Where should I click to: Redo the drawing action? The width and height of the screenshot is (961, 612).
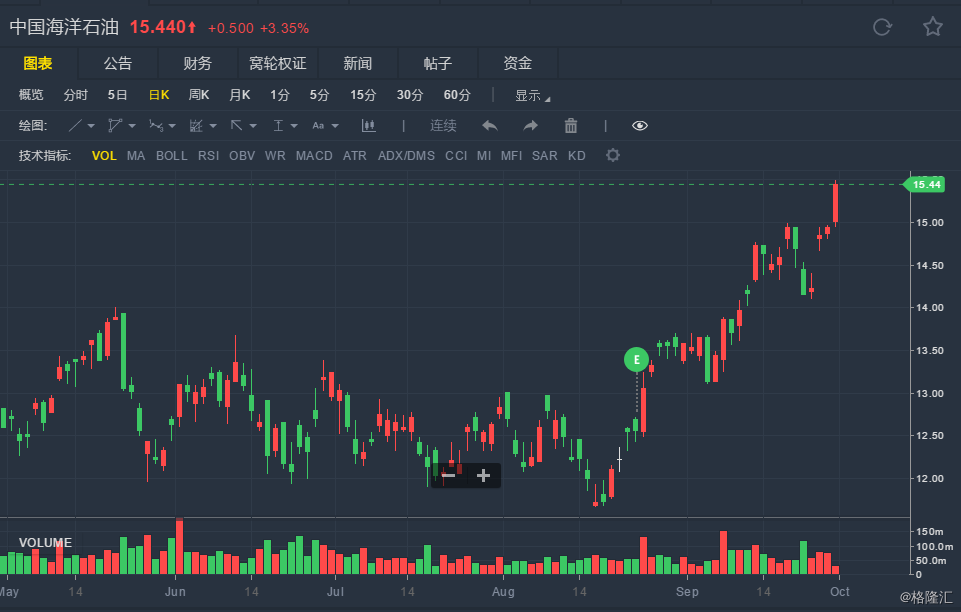tap(530, 126)
